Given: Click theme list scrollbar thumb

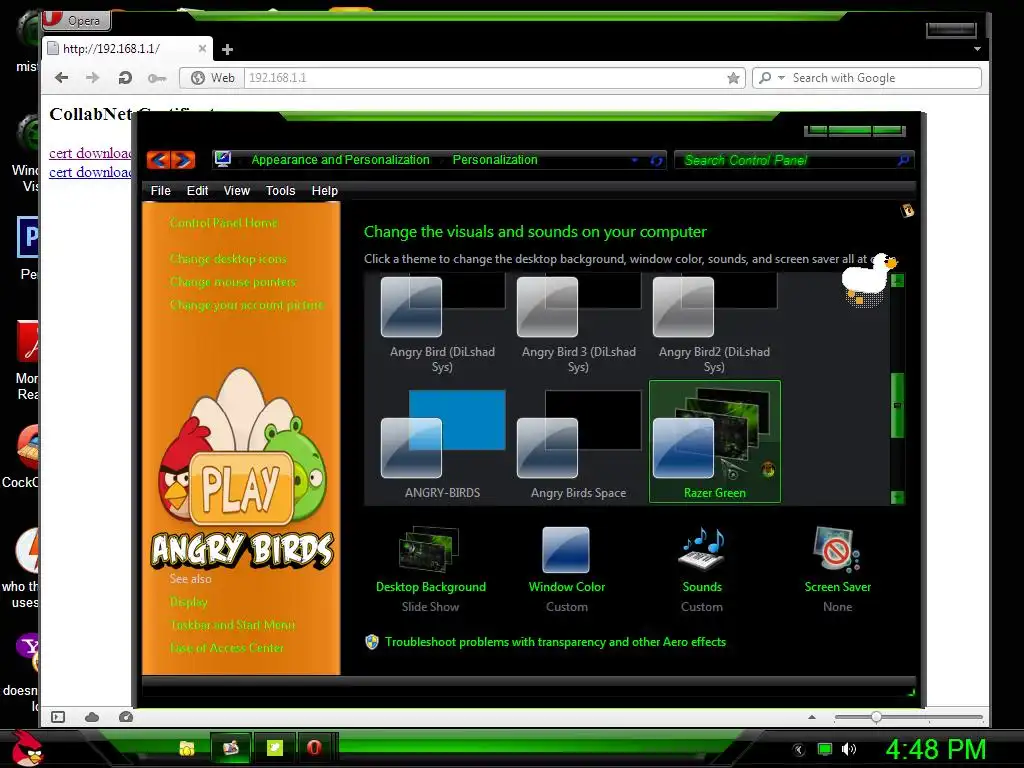Looking at the screenshot, I should tap(898, 405).
